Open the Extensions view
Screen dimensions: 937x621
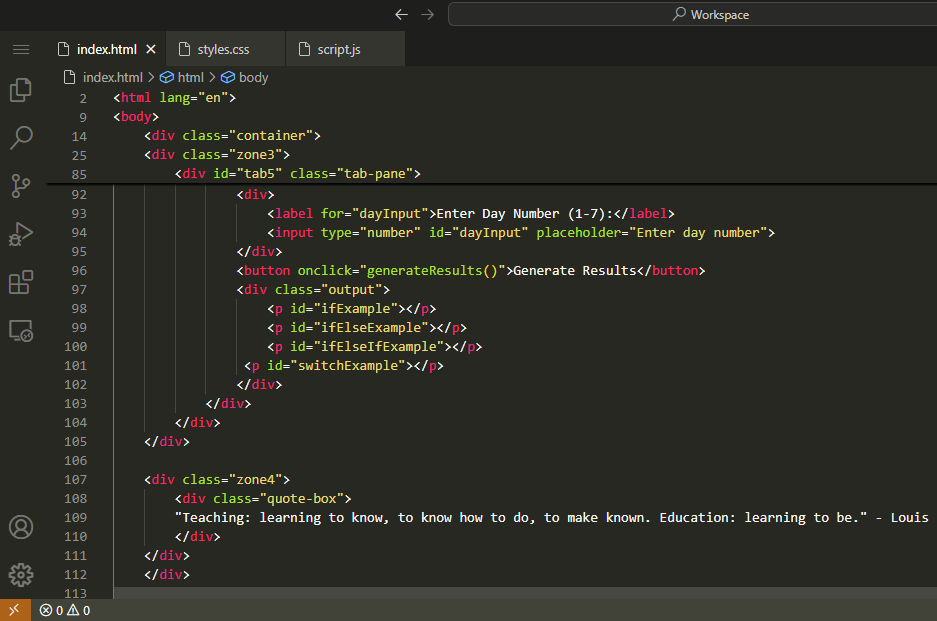pos(21,283)
